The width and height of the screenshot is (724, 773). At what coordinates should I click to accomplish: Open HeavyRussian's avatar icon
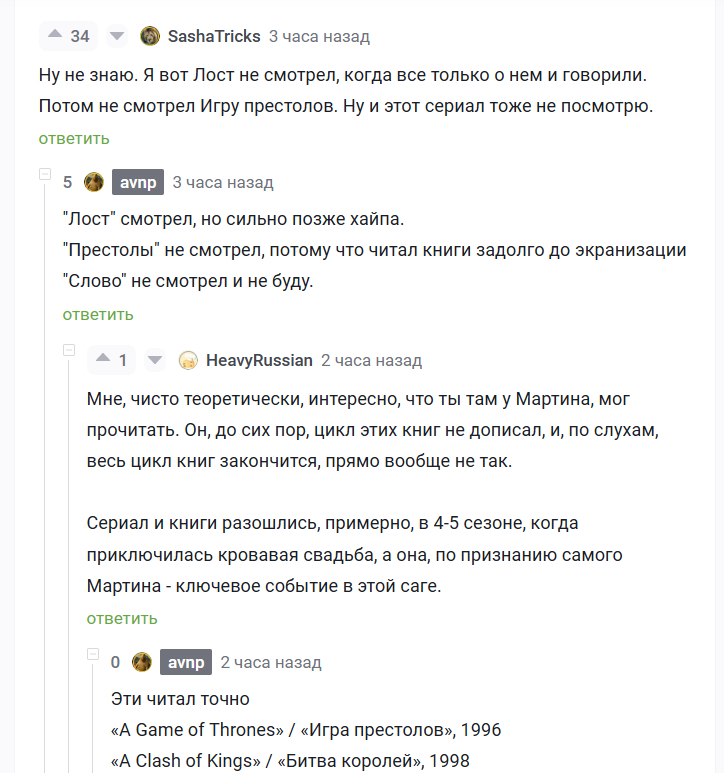188,360
